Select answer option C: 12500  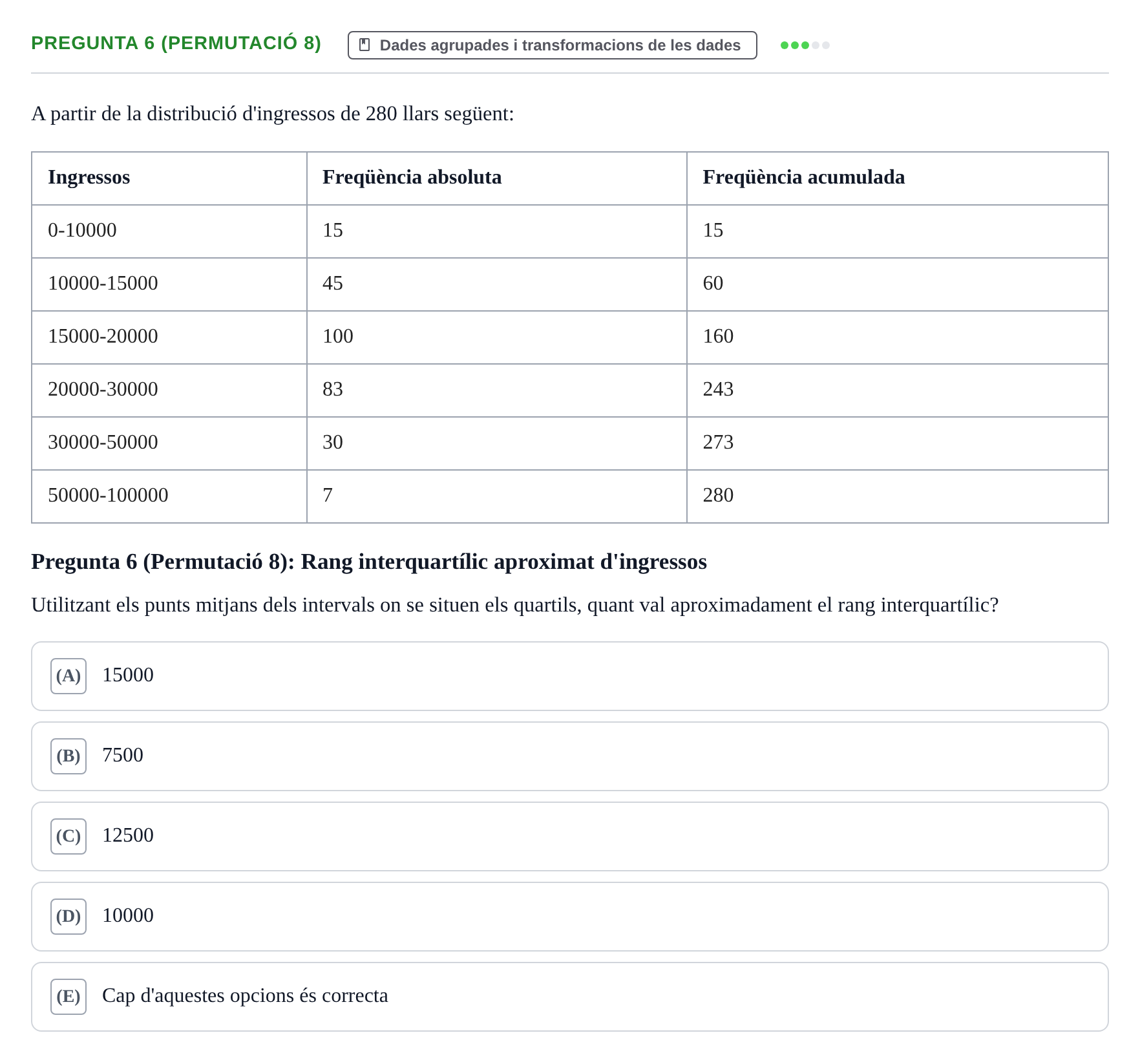pyautogui.click(x=569, y=836)
